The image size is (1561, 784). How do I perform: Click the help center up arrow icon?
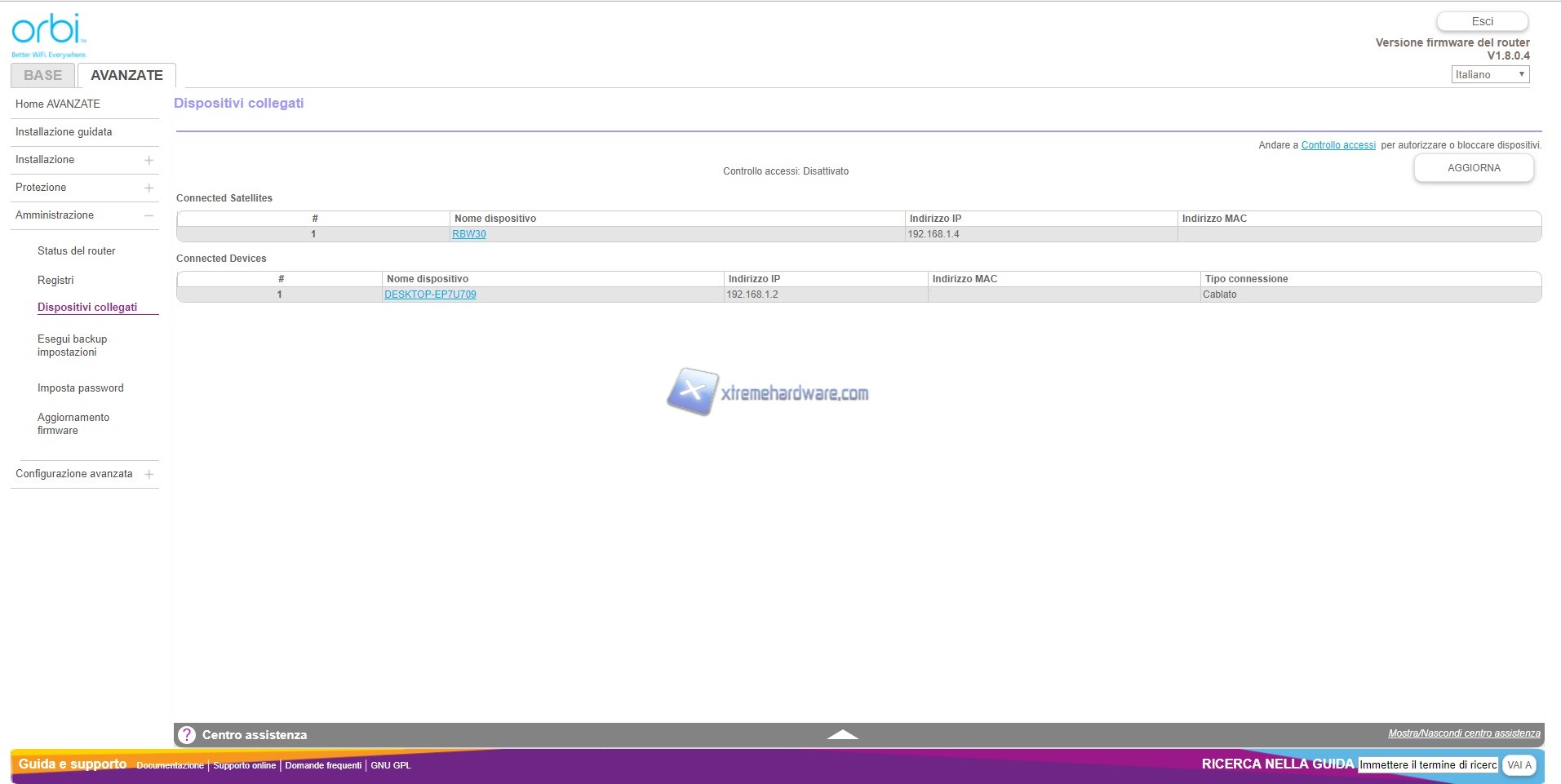coord(842,735)
